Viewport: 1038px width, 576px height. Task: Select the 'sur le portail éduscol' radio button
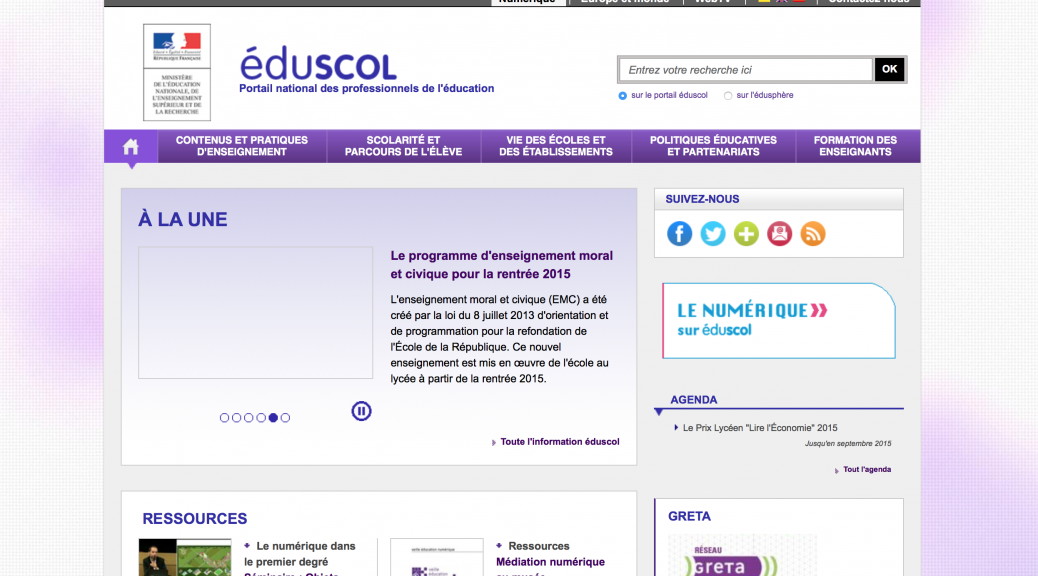(622, 96)
